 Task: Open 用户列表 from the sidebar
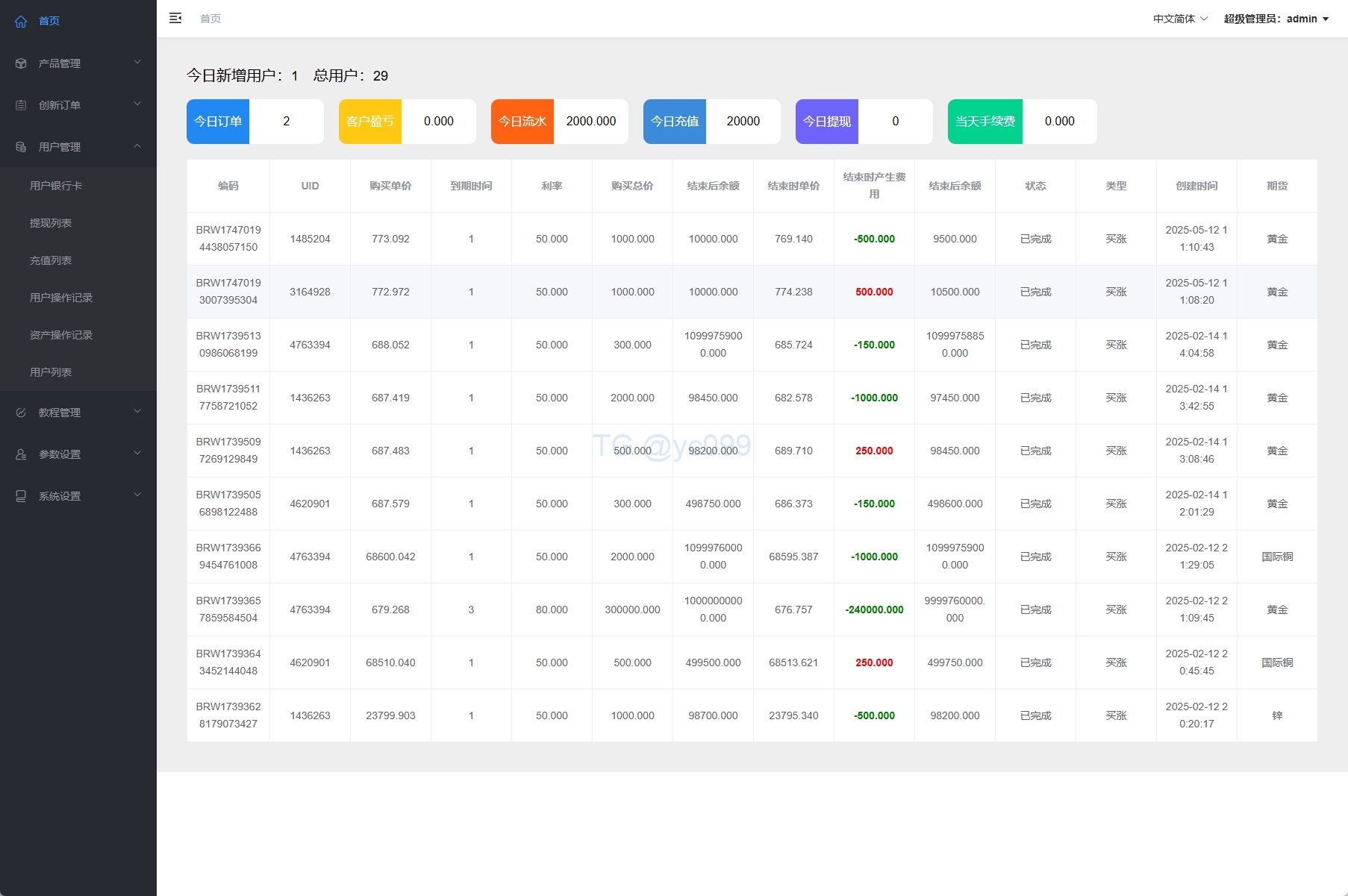51,372
